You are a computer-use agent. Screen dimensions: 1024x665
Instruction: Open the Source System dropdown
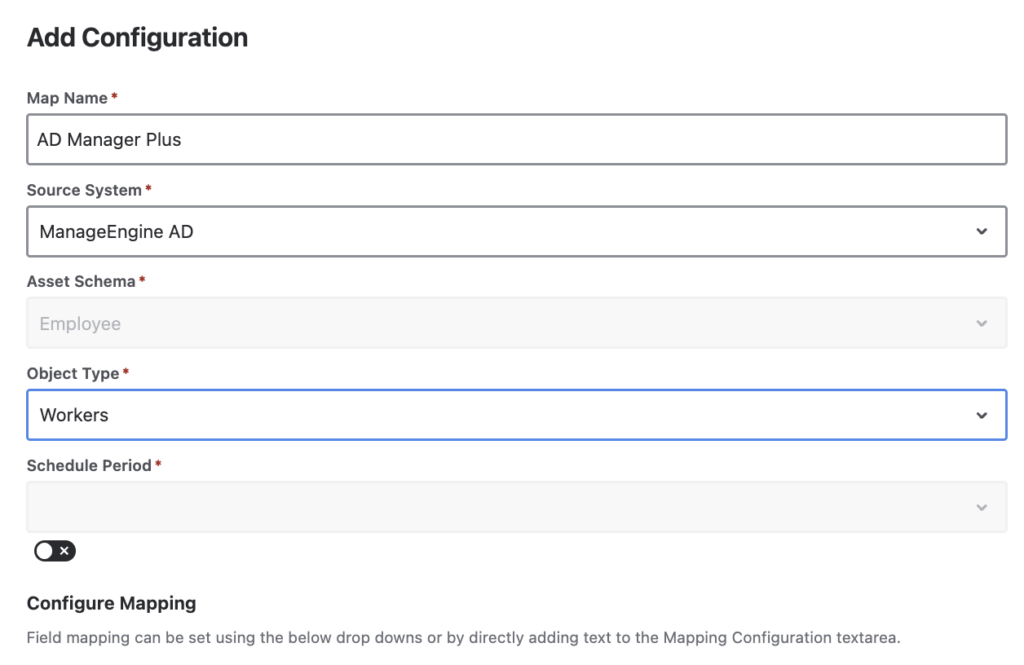point(500,232)
